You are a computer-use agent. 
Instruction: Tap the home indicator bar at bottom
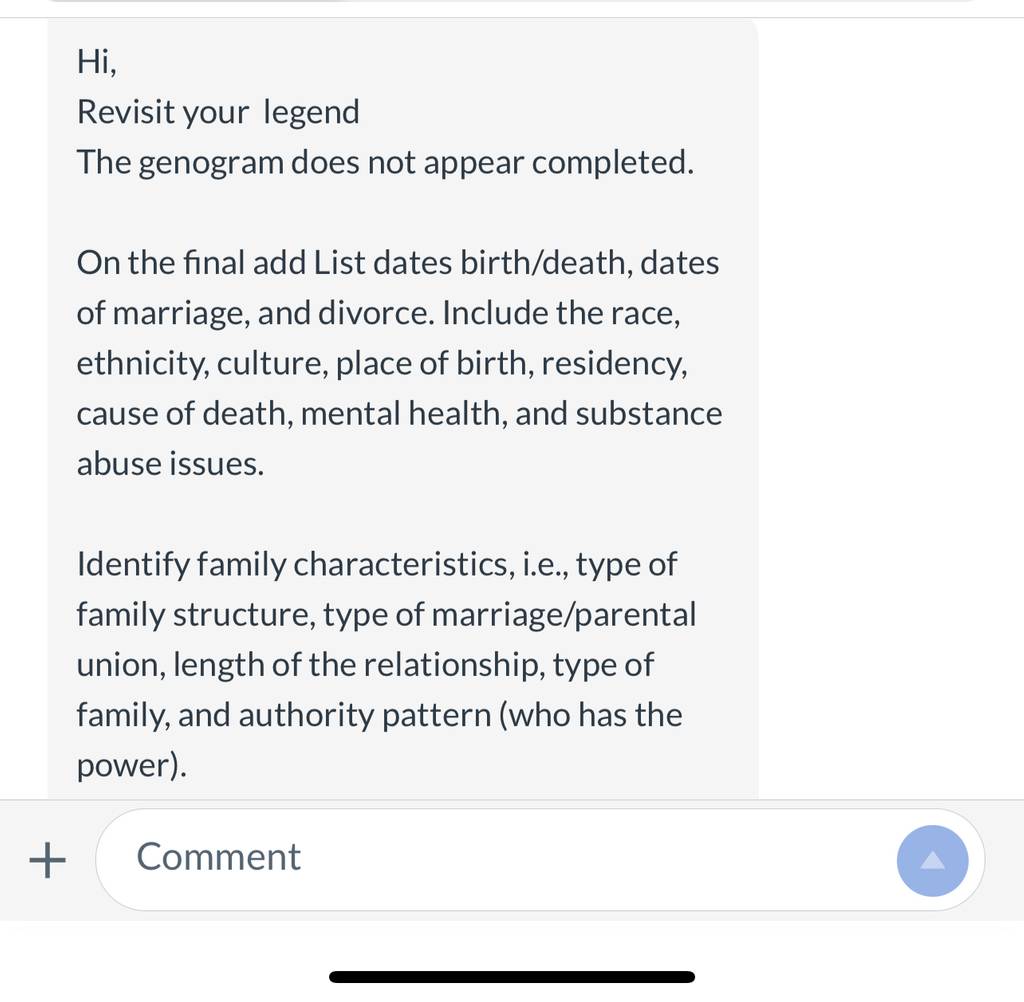click(x=512, y=977)
